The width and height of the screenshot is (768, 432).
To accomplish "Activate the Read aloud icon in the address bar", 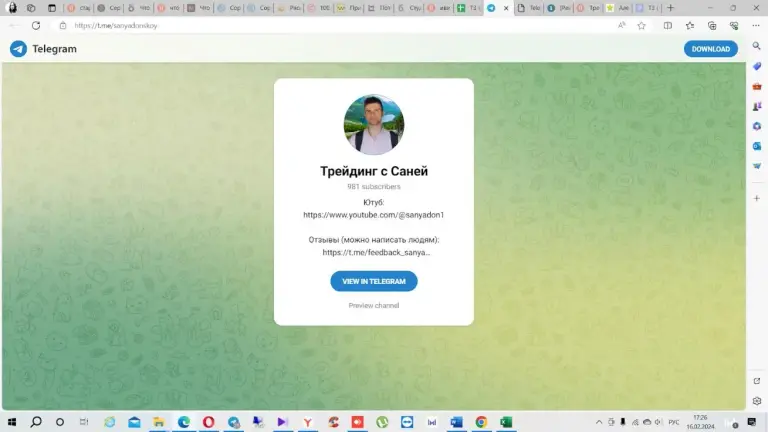I will tap(622, 25).
